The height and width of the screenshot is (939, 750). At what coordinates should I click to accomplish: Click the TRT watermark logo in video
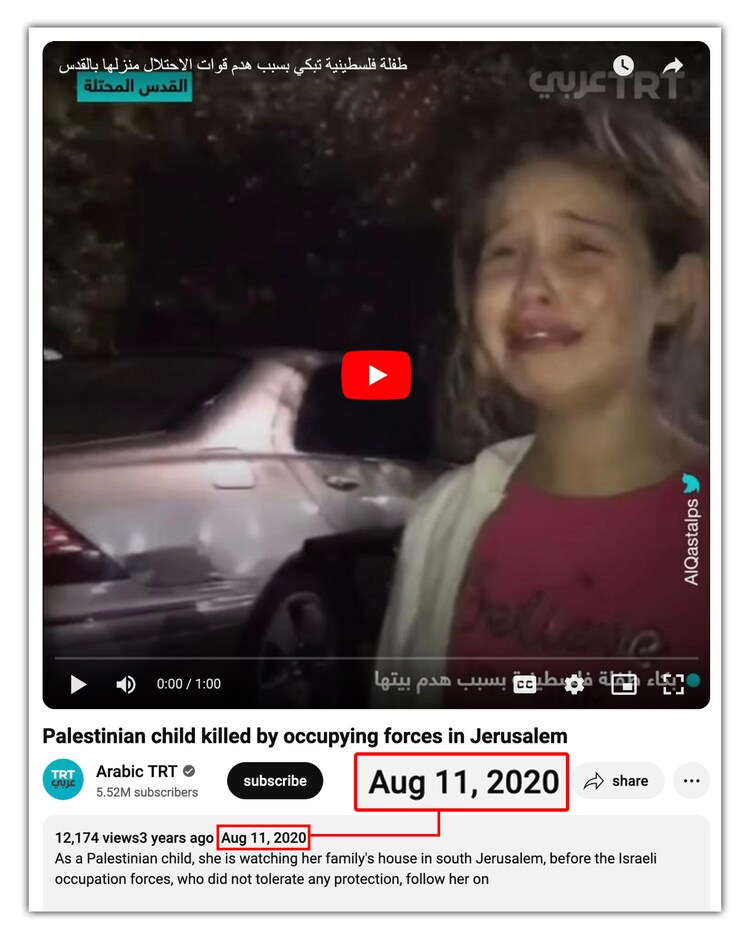point(606,84)
